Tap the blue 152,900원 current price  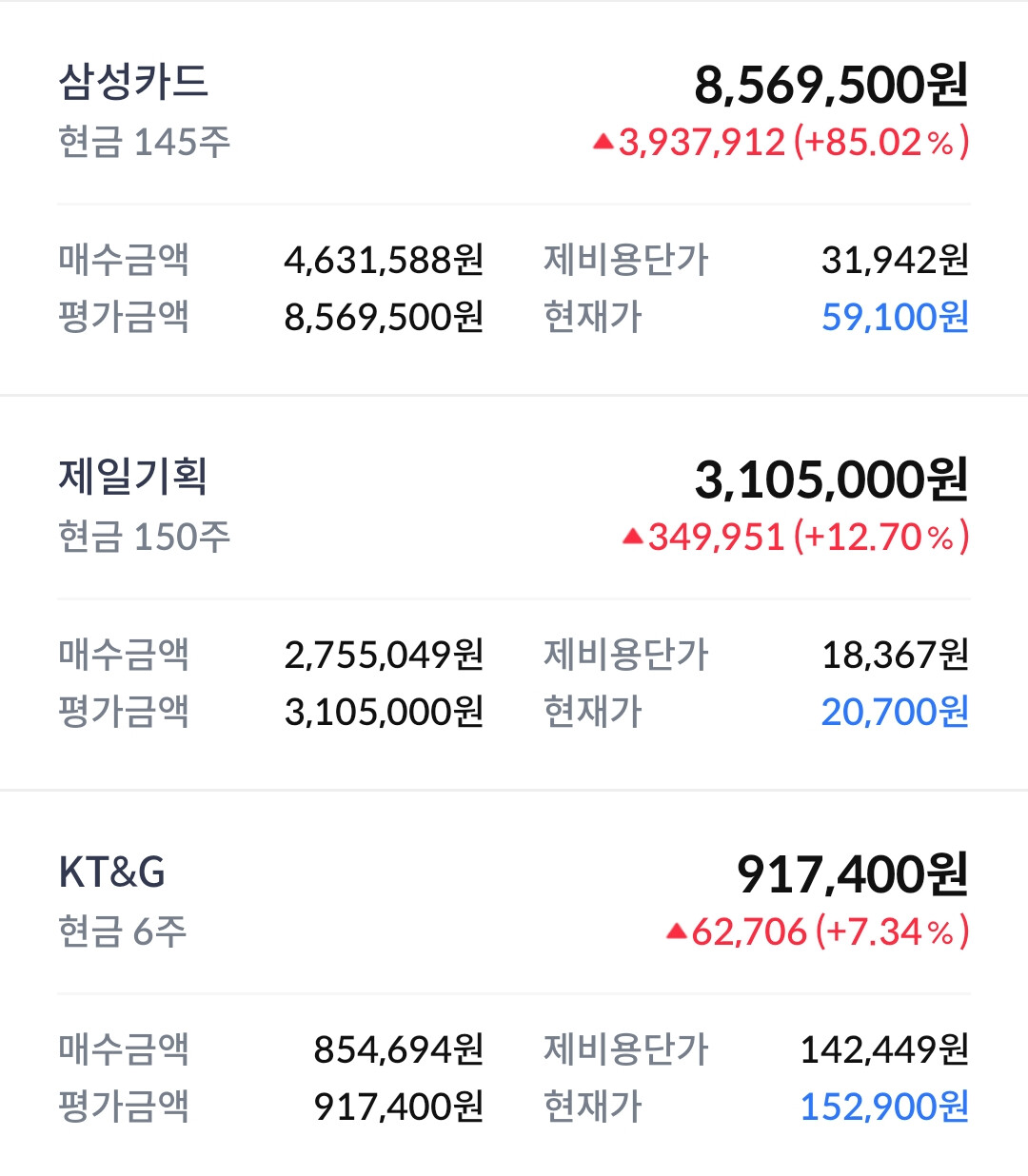pos(884,1107)
